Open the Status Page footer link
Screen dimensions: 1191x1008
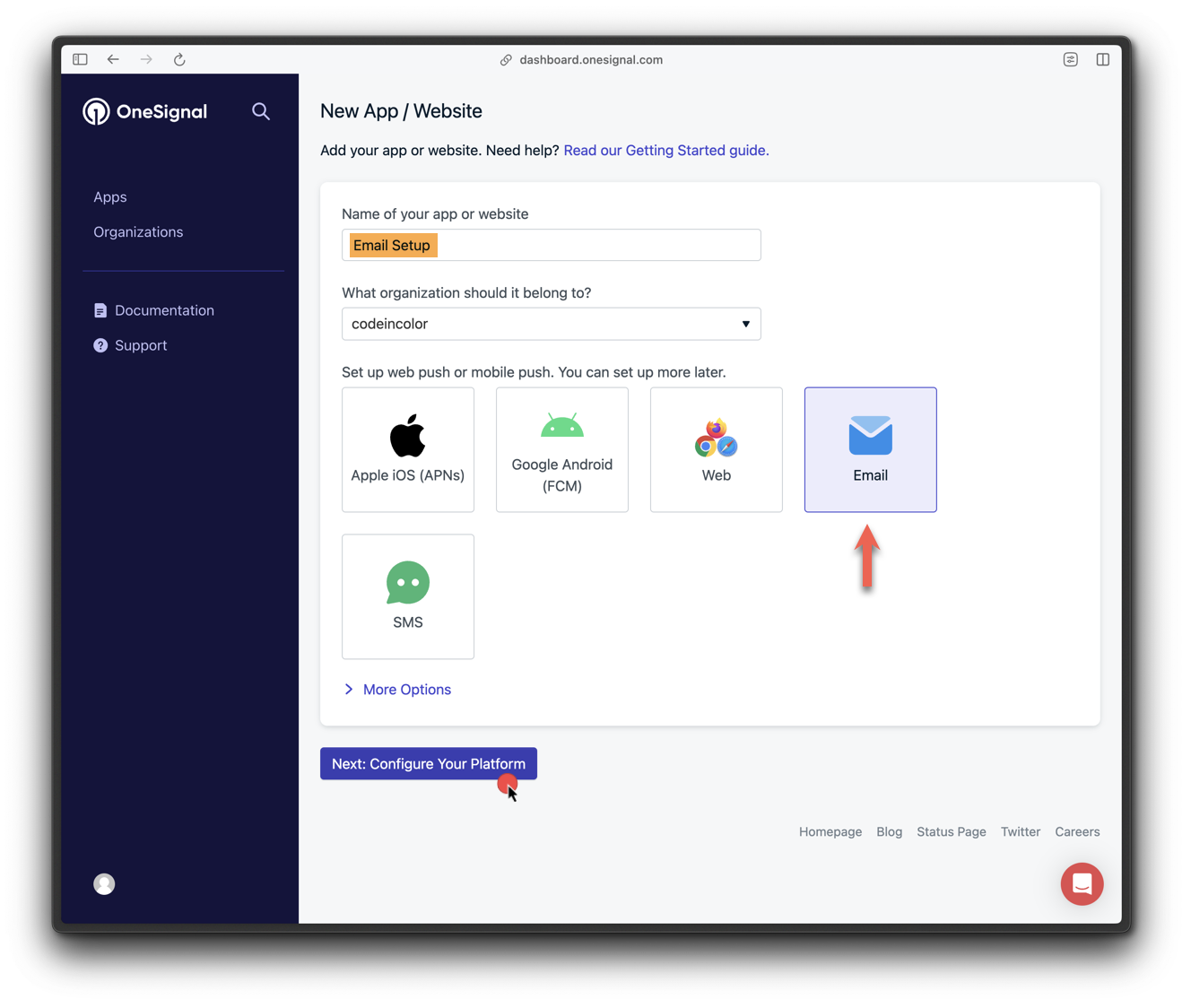point(952,832)
